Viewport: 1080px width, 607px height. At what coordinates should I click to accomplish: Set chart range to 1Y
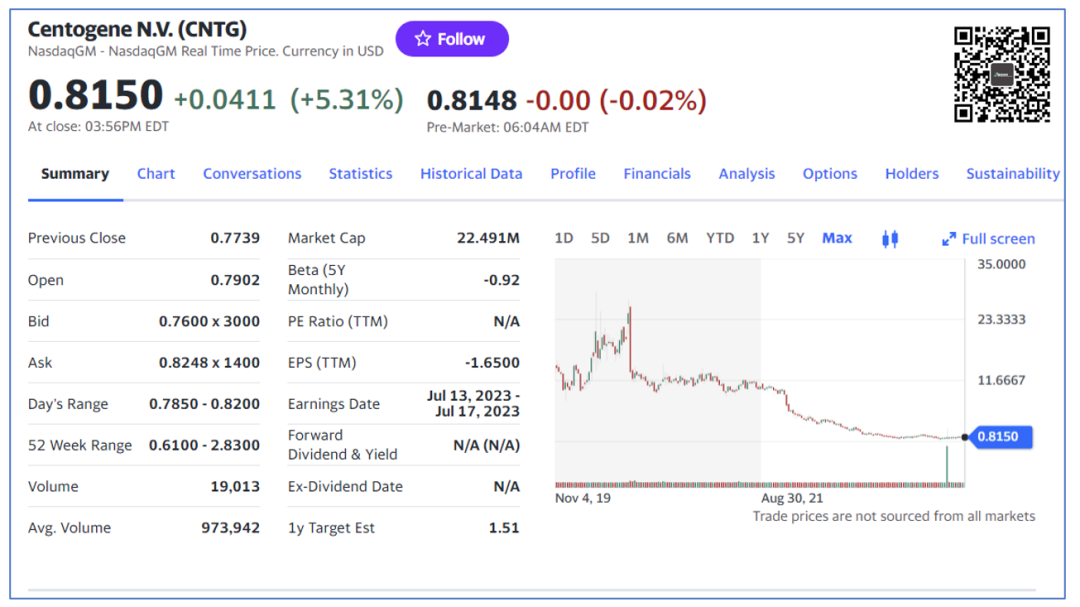(x=760, y=238)
